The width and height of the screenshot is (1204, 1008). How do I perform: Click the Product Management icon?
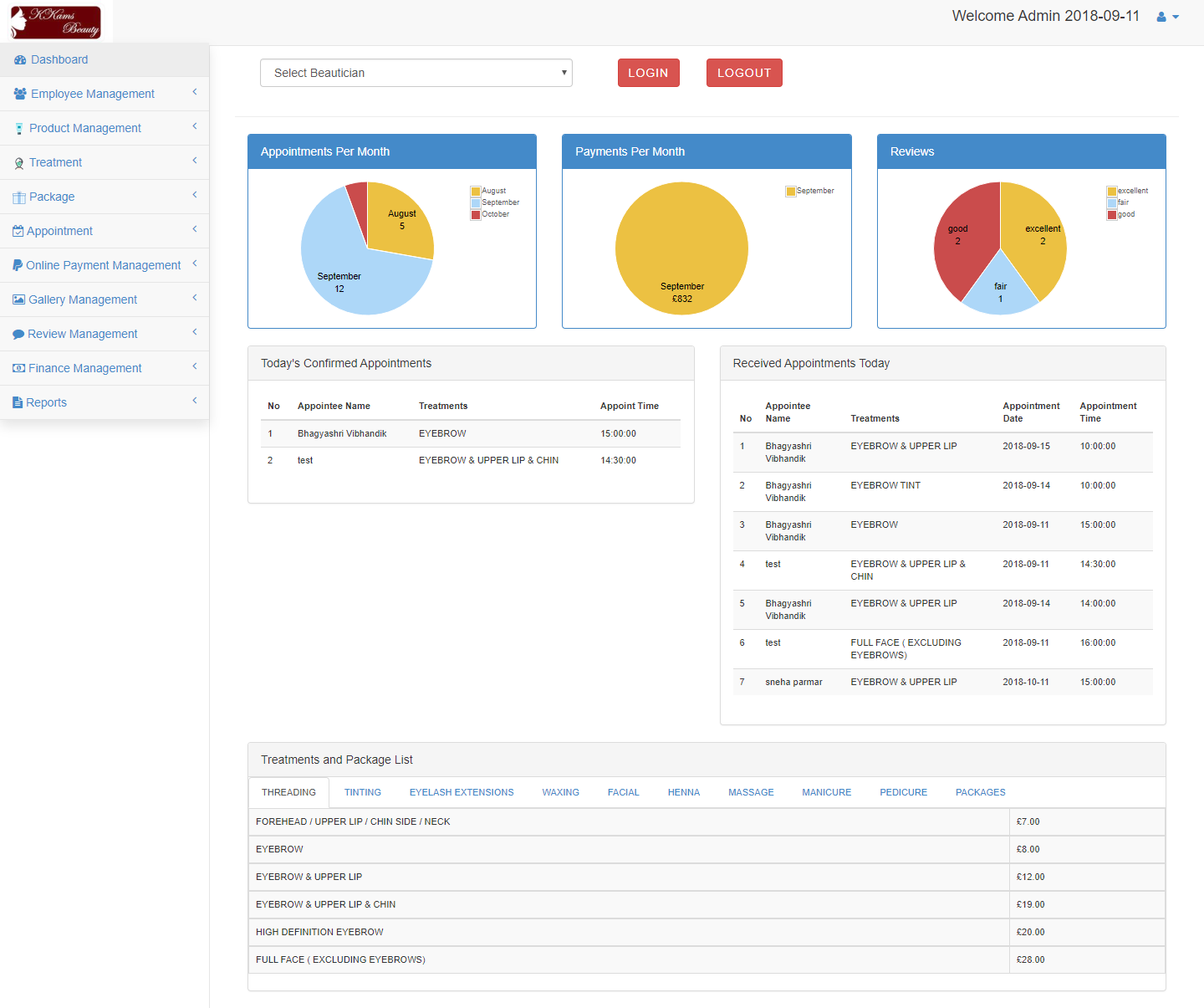click(x=19, y=129)
